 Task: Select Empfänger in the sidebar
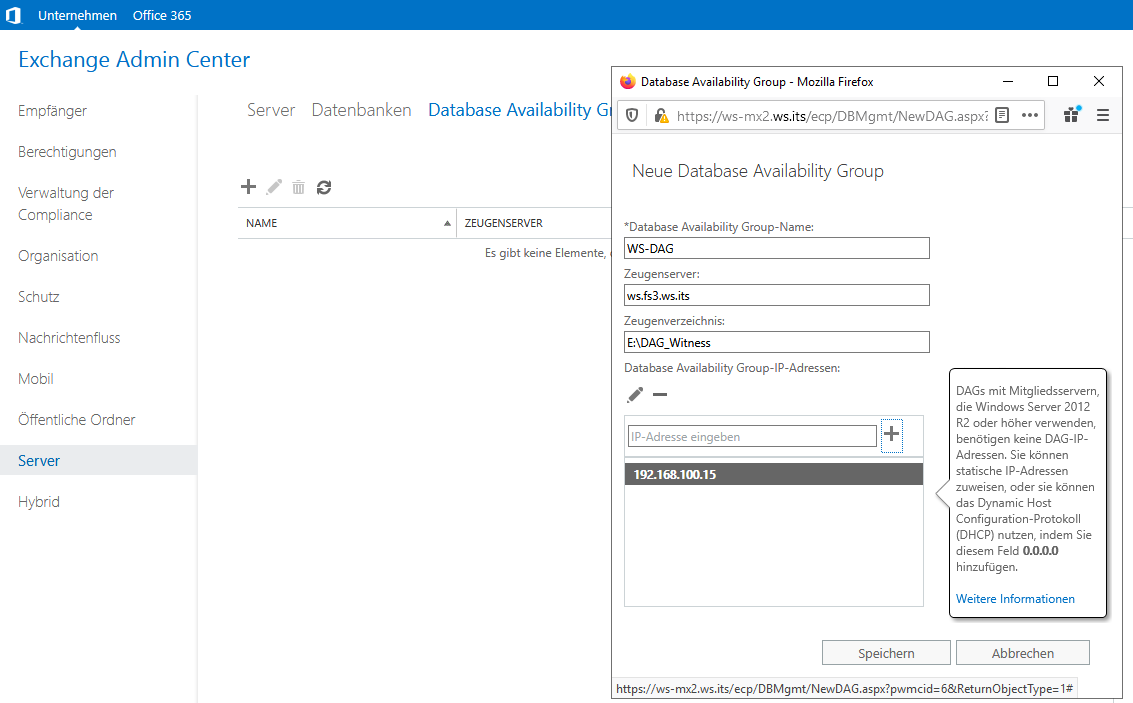click(x=52, y=111)
